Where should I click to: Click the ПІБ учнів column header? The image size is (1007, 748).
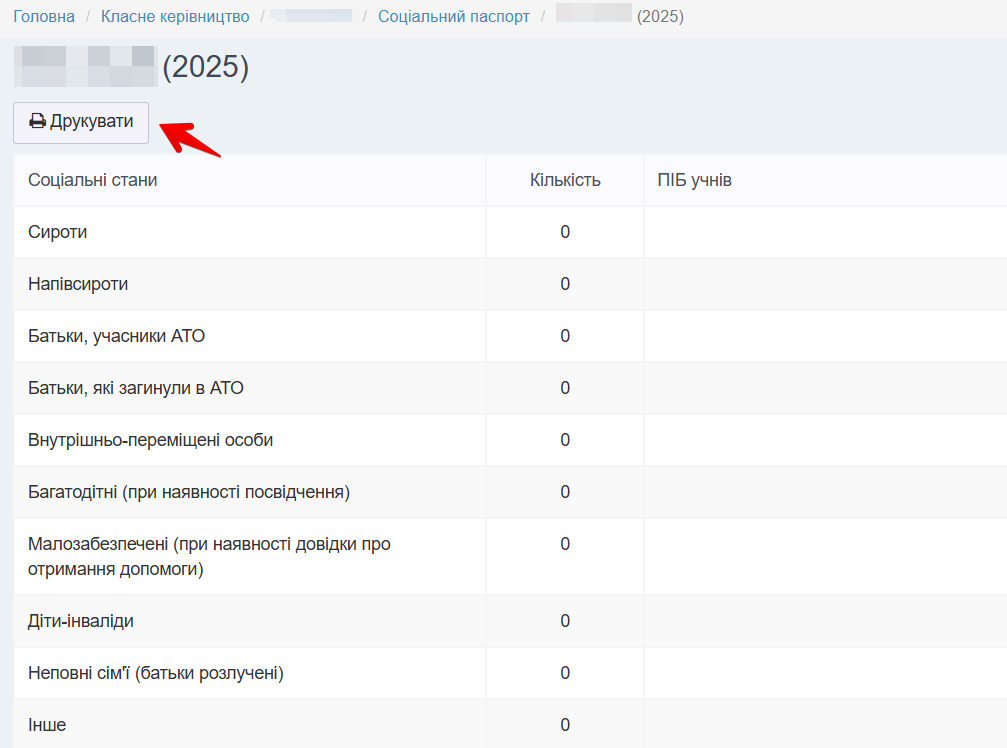point(694,180)
